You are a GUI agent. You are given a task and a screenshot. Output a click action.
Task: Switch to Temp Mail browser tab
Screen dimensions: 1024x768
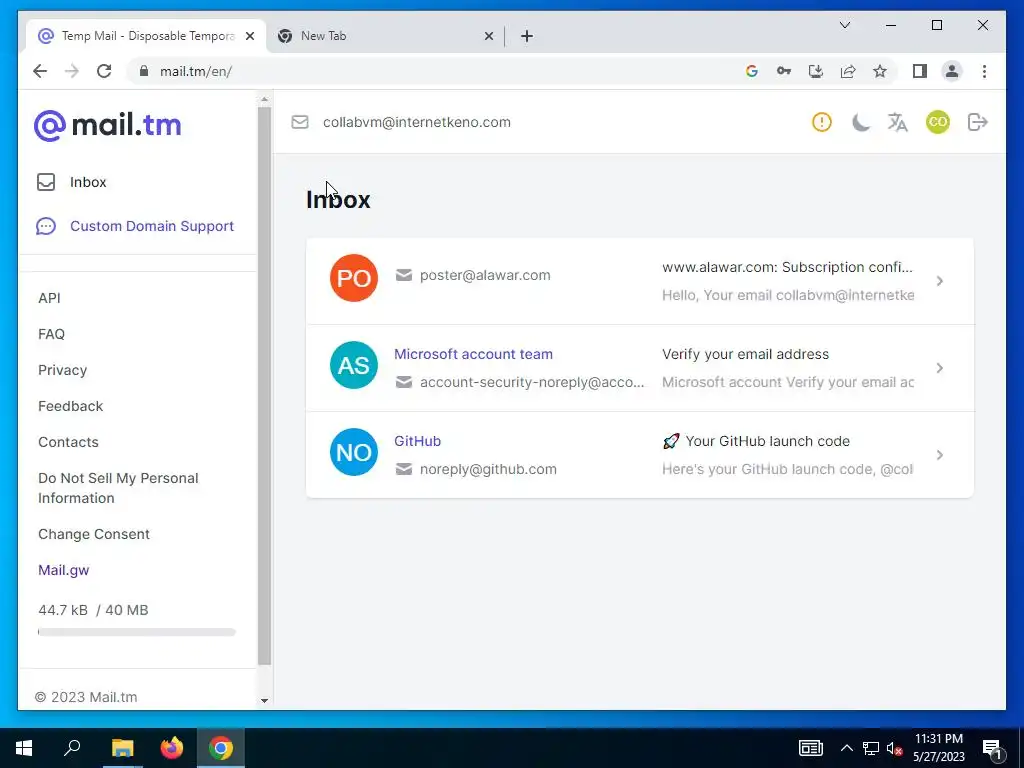[x=147, y=36]
